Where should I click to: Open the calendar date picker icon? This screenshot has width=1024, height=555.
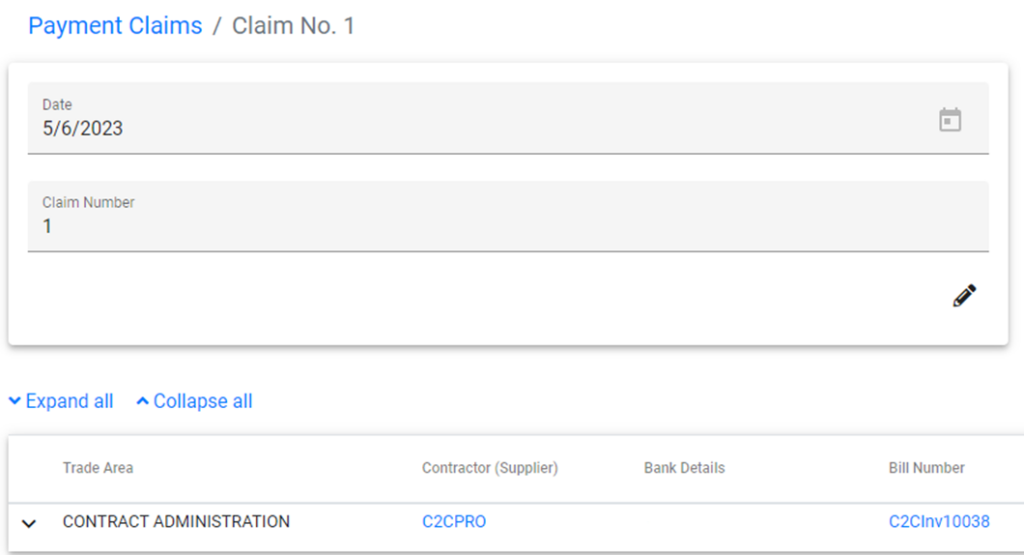pyautogui.click(x=949, y=120)
